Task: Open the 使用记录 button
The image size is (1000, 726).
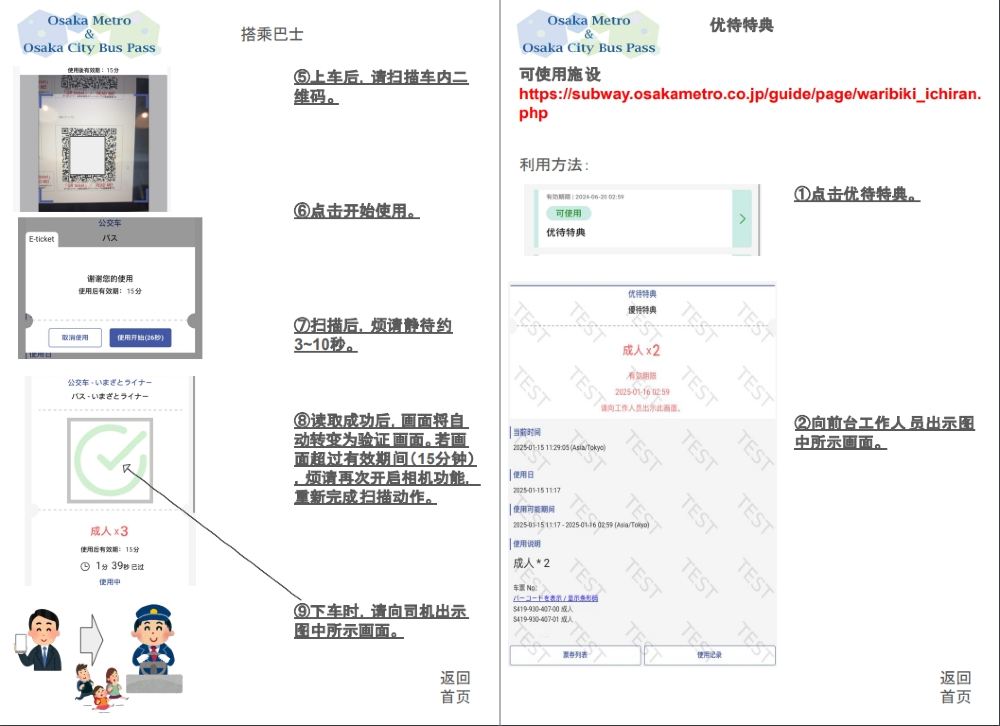Action: pos(709,655)
